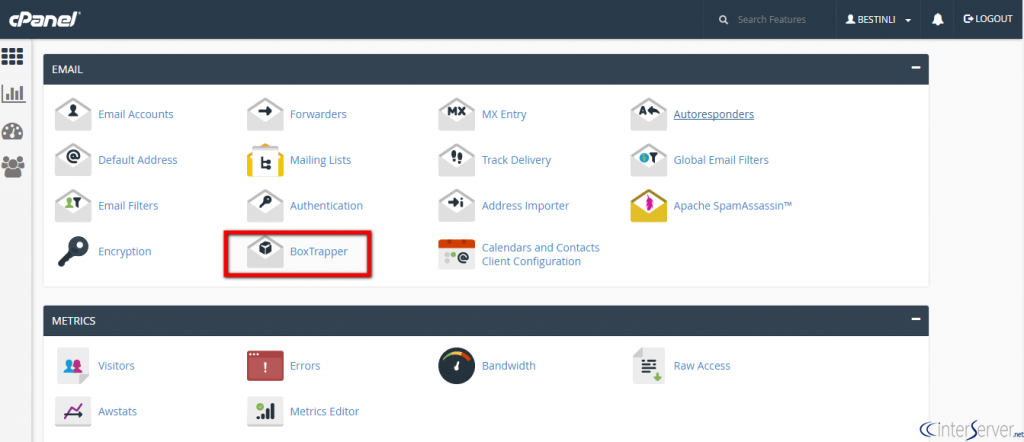Open the Mailing Lists icon
This screenshot has height=442, width=1024.
[x=265, y=160]
